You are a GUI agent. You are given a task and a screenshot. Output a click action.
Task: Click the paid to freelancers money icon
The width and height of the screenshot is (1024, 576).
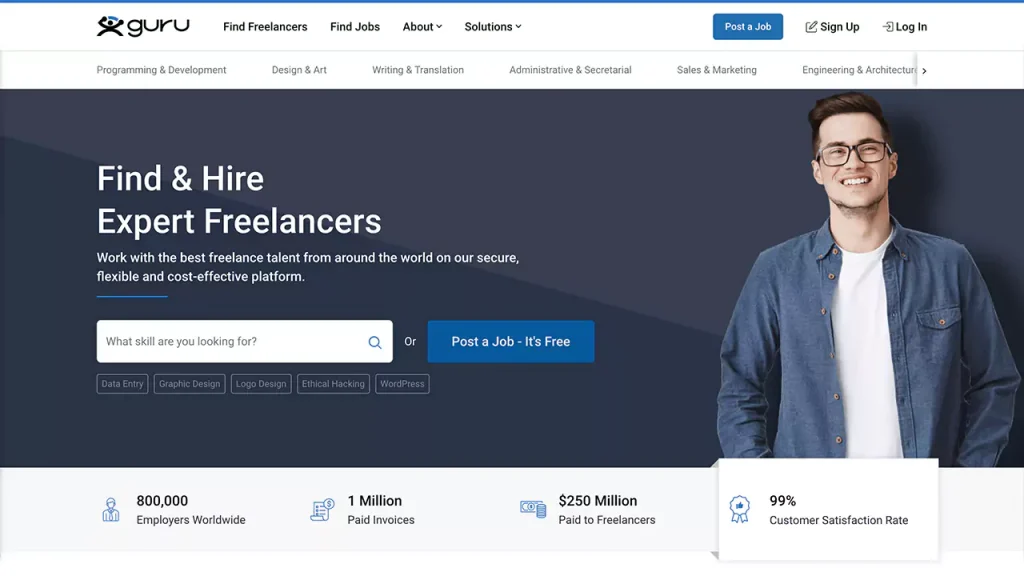pos(533,509)
